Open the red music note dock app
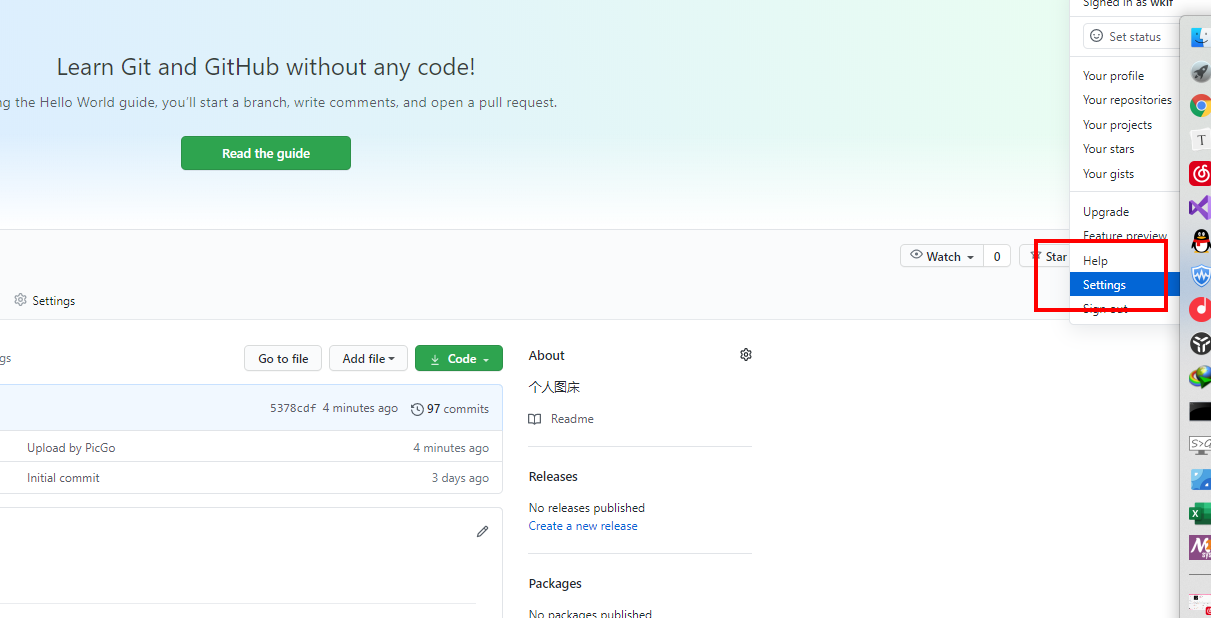Image resolution: width=1211 pixels, height=618 pixels. 1200,310
